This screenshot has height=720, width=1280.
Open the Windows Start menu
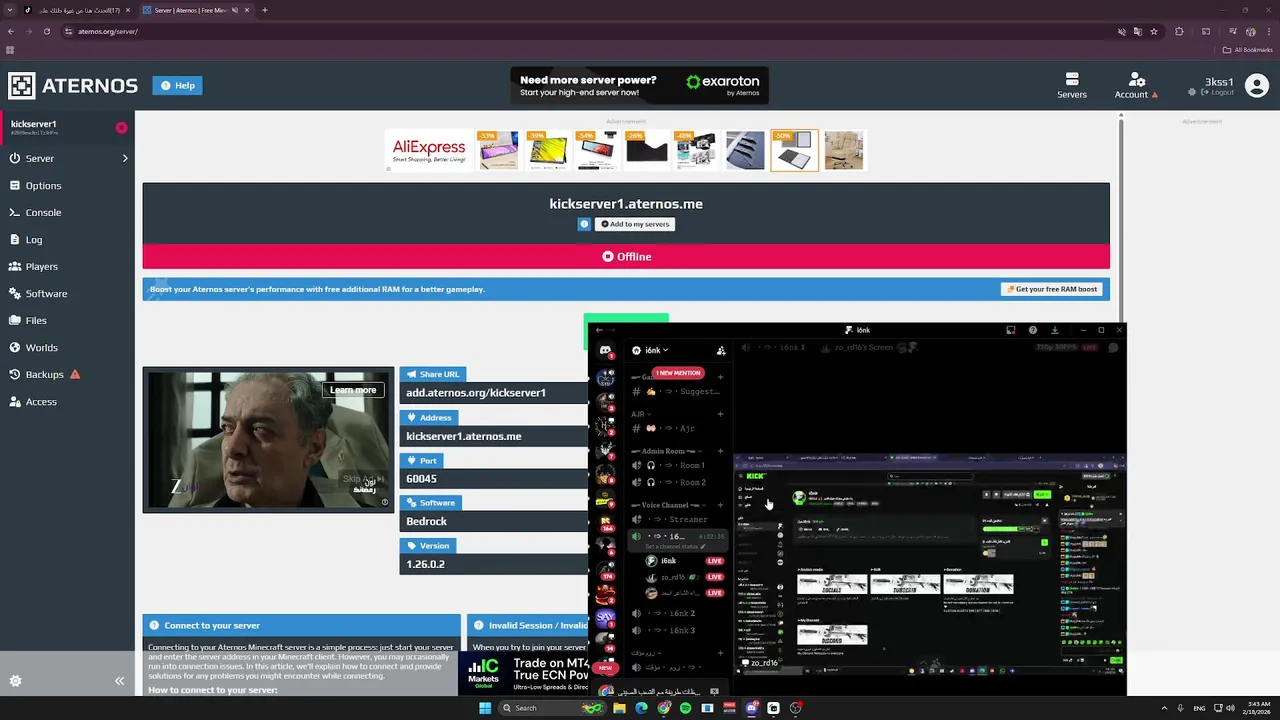click(x=485, y=708)
